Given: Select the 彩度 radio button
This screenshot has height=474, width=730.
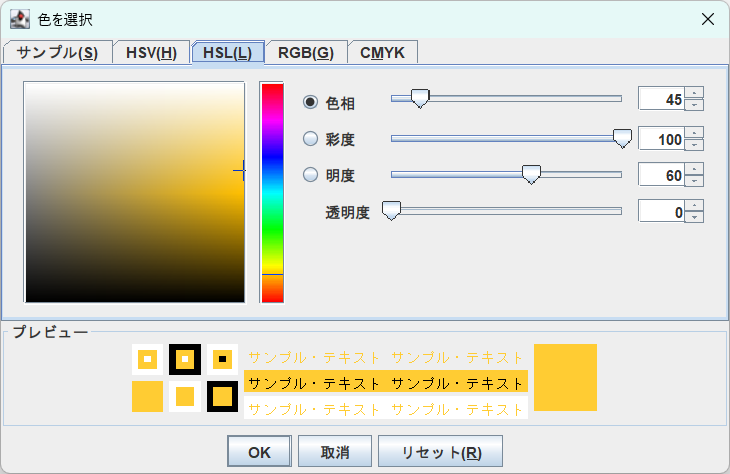Looking at the screenshot, I should (x=311, y=138).
